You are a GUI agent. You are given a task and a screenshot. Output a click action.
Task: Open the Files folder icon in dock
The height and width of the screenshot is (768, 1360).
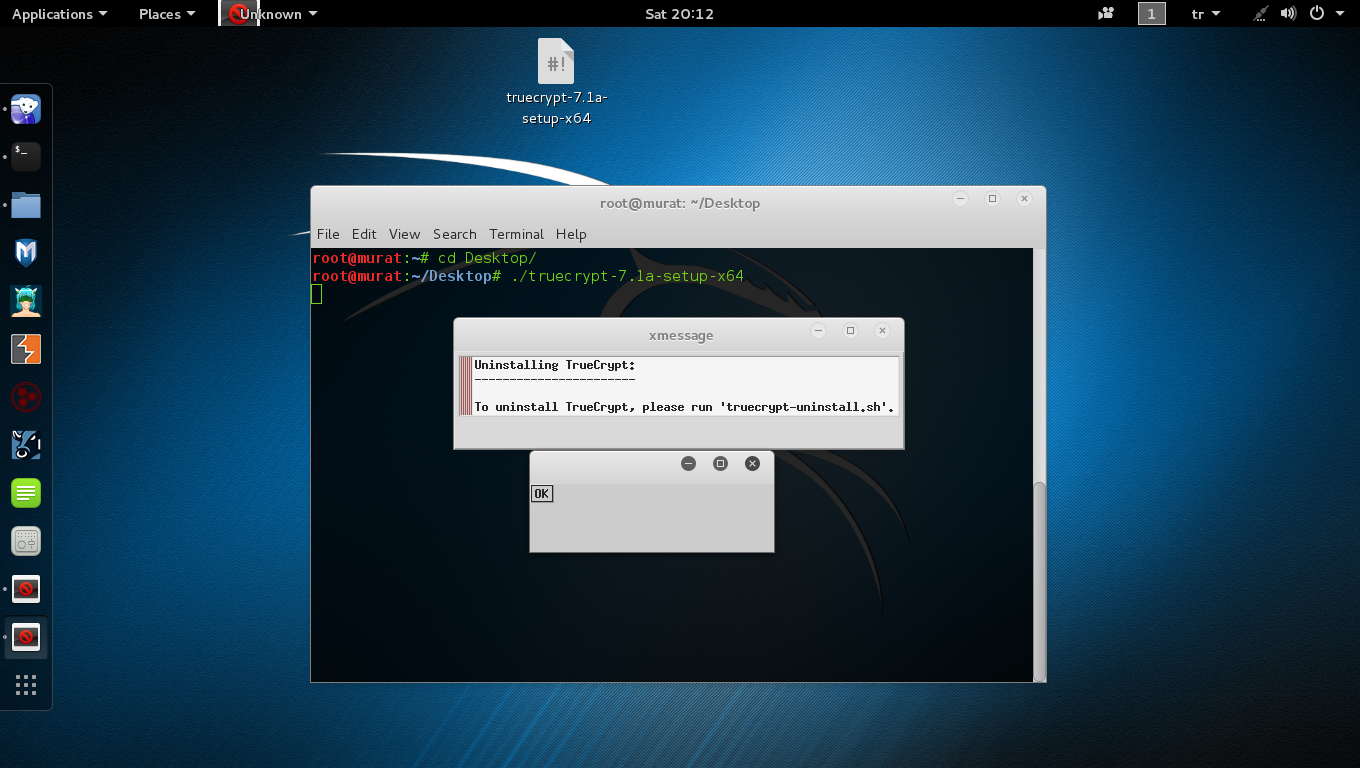point(26,205)
